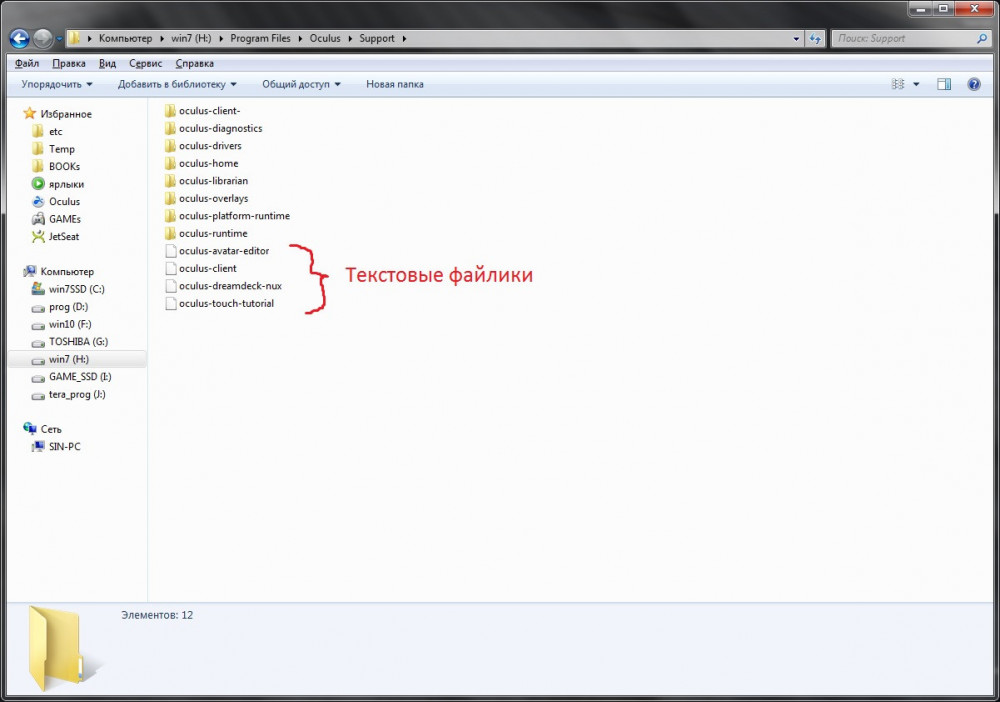This screenshot has height=702, width=1000.
Task: Expand the Упорядочить dropdown
Action: point(57,84)
